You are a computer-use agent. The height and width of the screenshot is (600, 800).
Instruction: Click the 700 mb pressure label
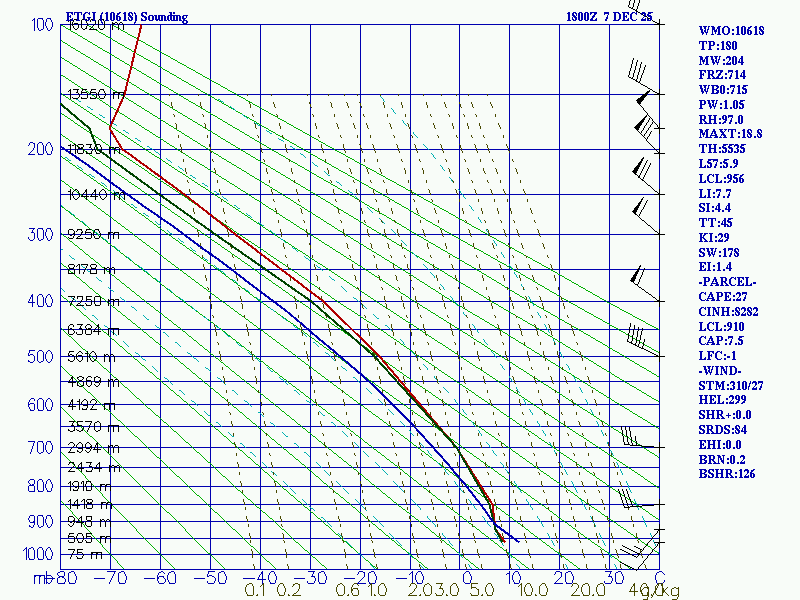click(40, 447)
